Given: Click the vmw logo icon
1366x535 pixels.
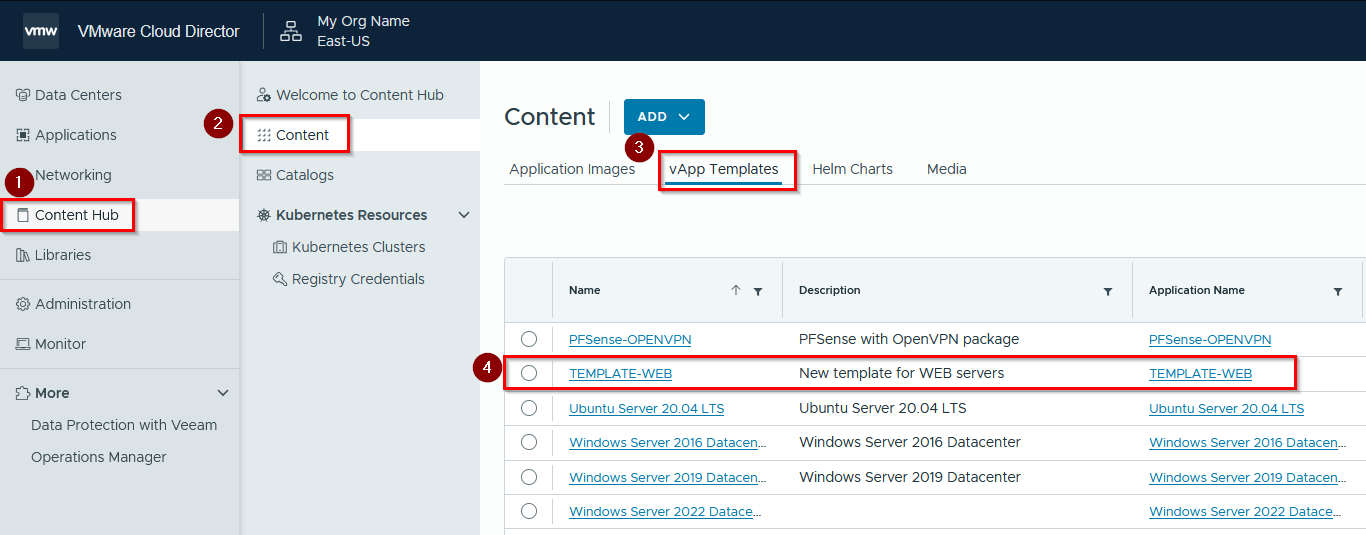Looking at the screenshot, I should (x=41, y=31).
